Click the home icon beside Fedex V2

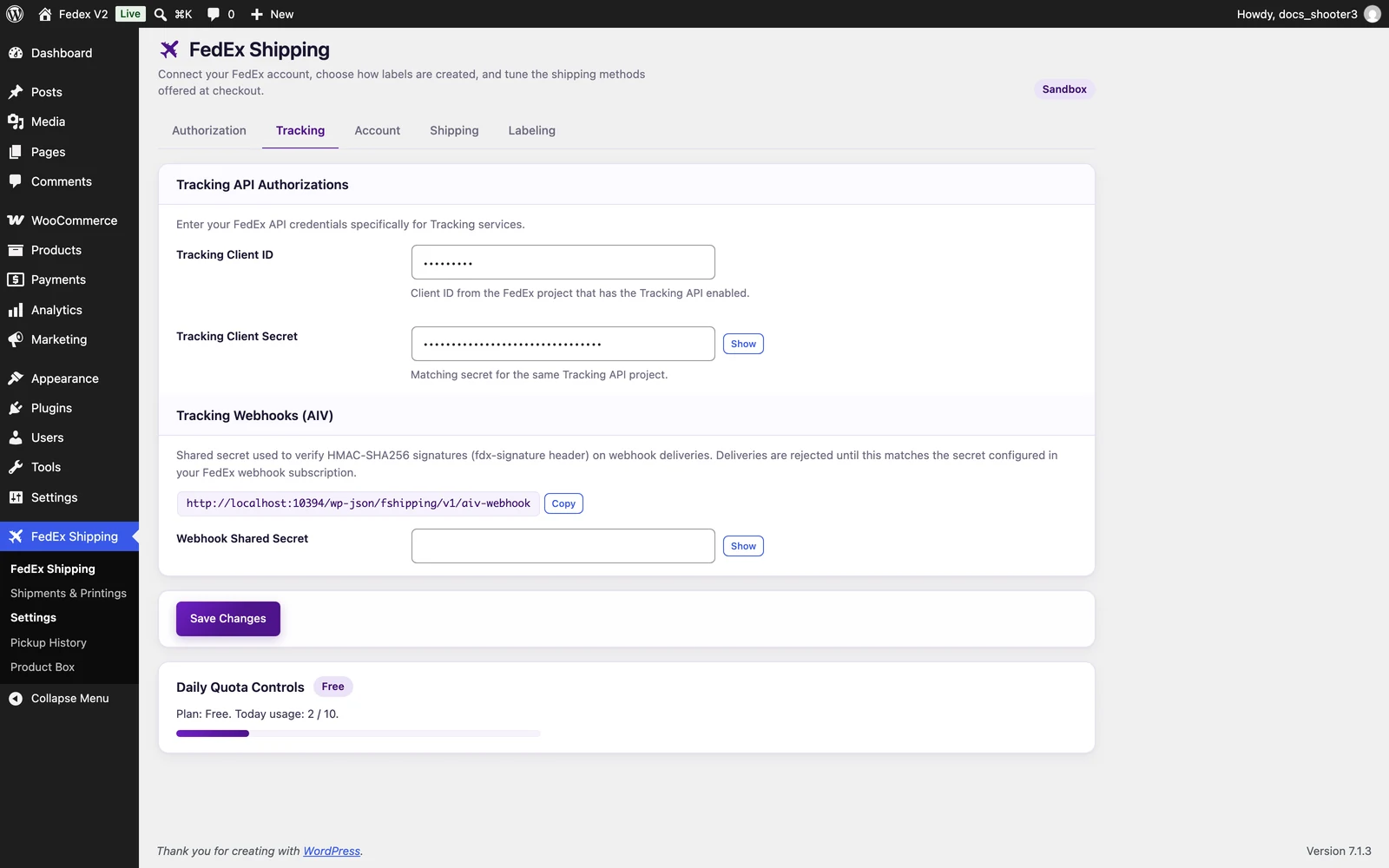45,14
